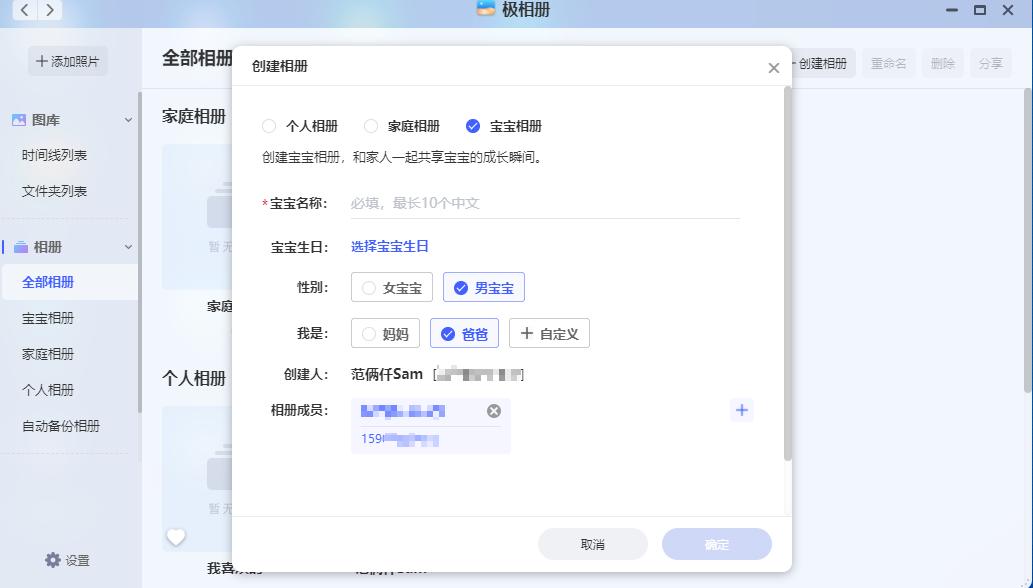This screenshot has width=1033, height=588.
Task: Cancel the dialog with the 取消 button
Action: coord(592,544)
